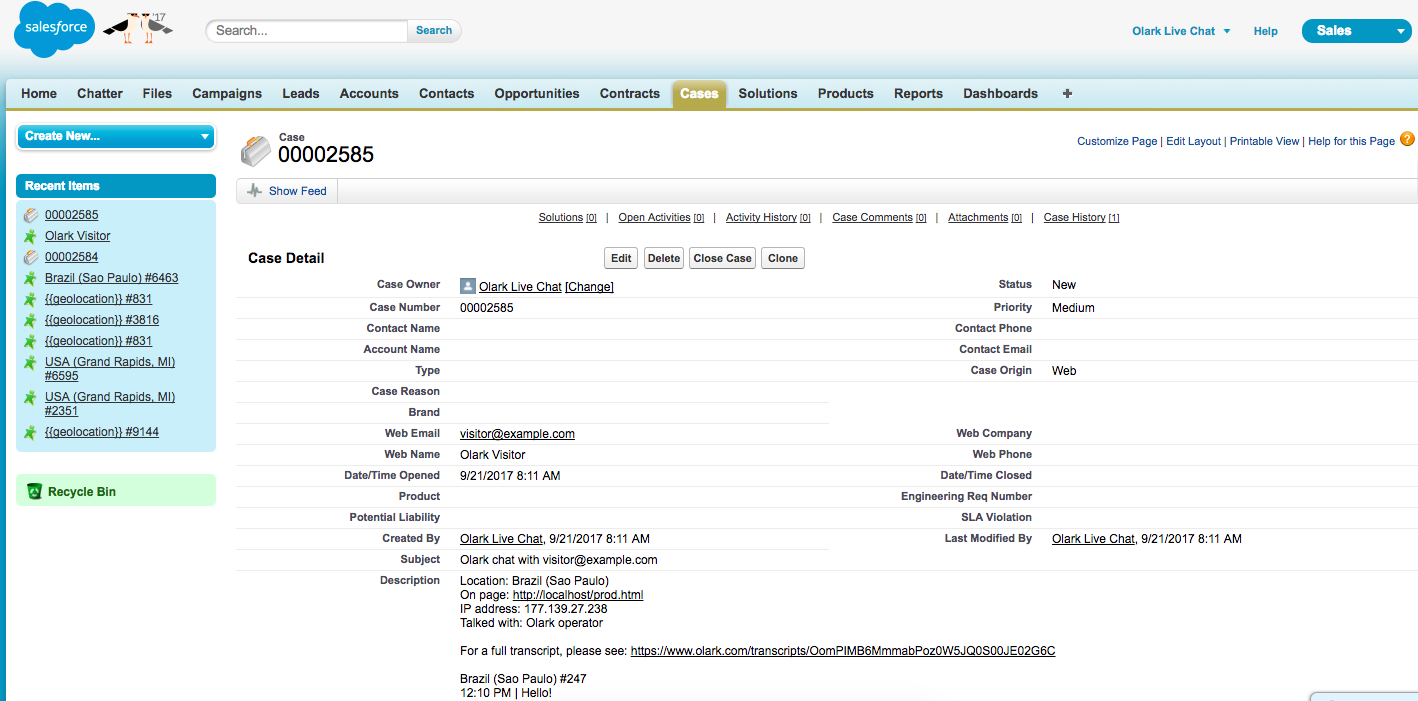This screenshot has width=1418, height=701.
Task: Open the Olark Live Chat user dropdown
Action: pos(1180,31)
